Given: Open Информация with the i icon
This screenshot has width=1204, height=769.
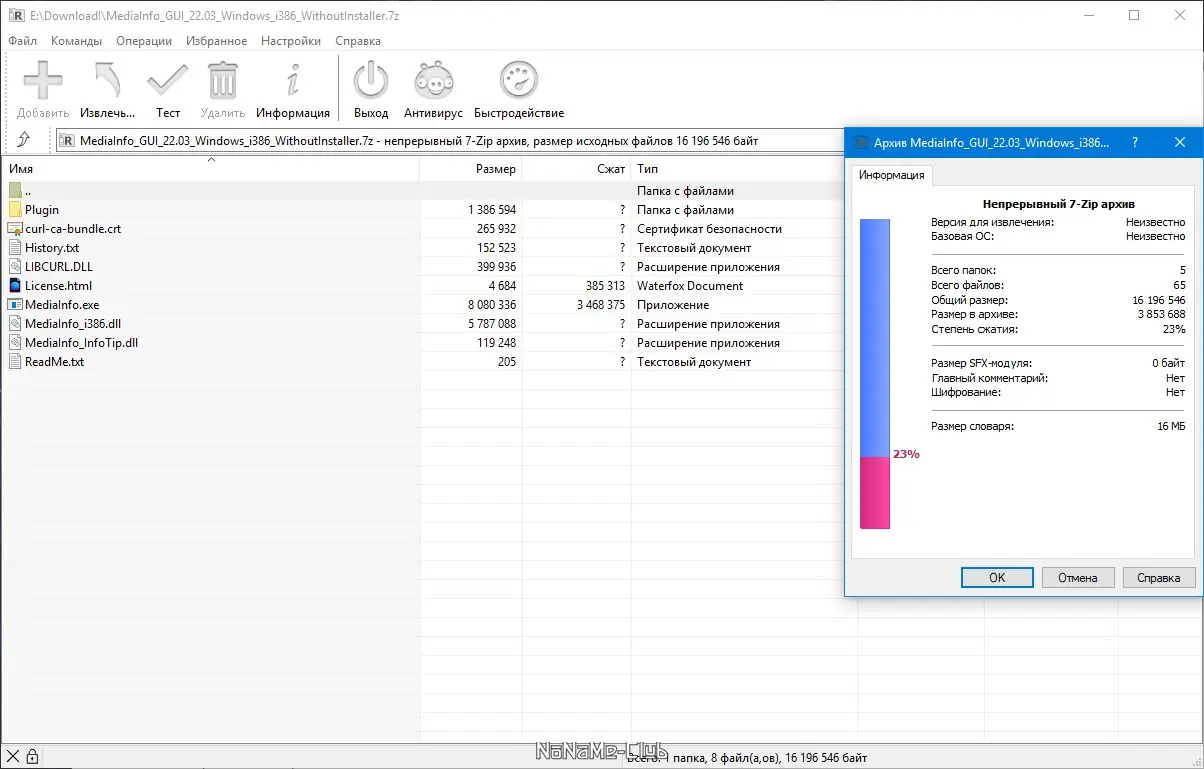Looking at the screenshot, I should (x=293, y=79).
